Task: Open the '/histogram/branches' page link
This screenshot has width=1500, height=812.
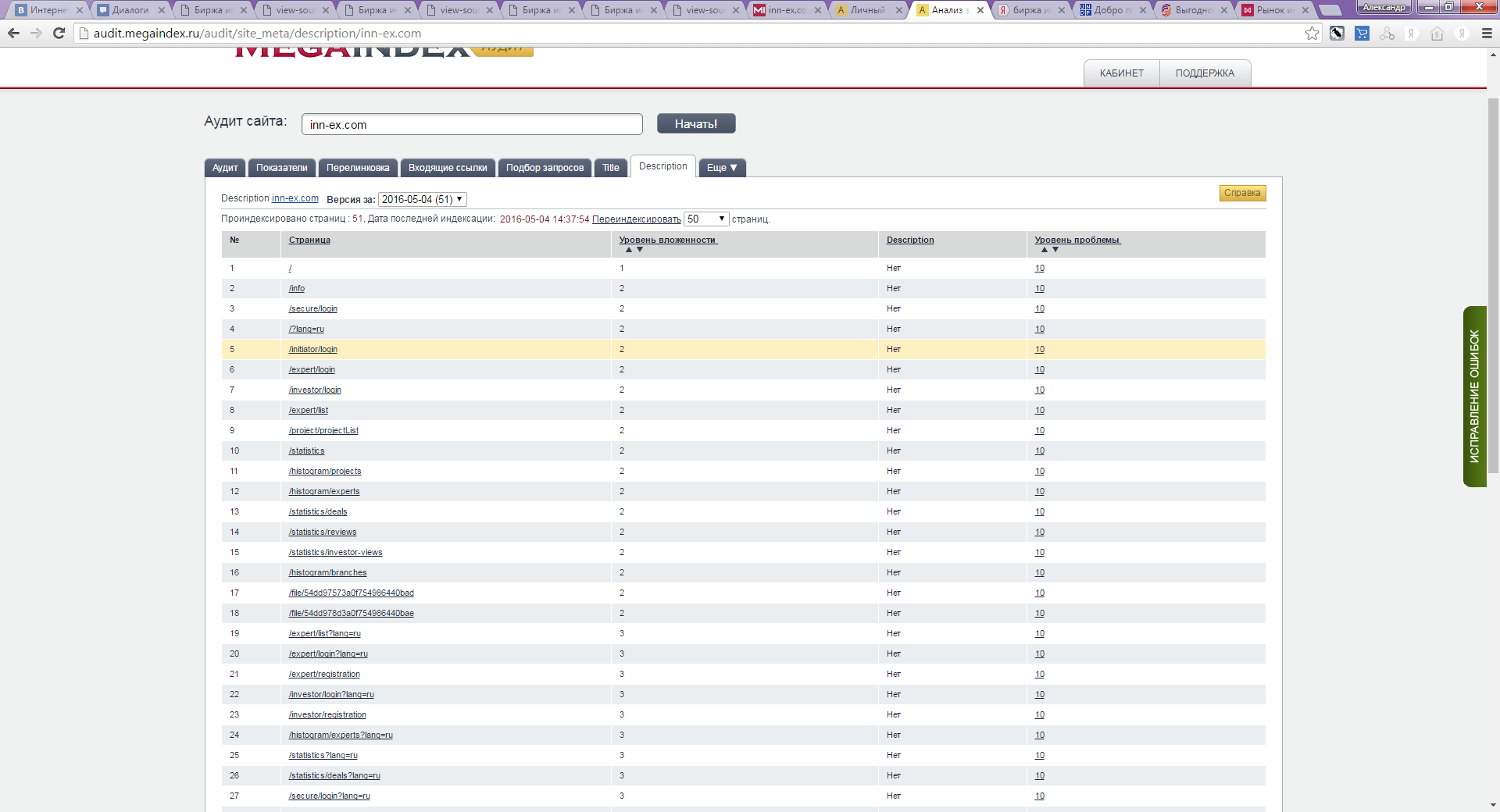Action: (328, 573)
